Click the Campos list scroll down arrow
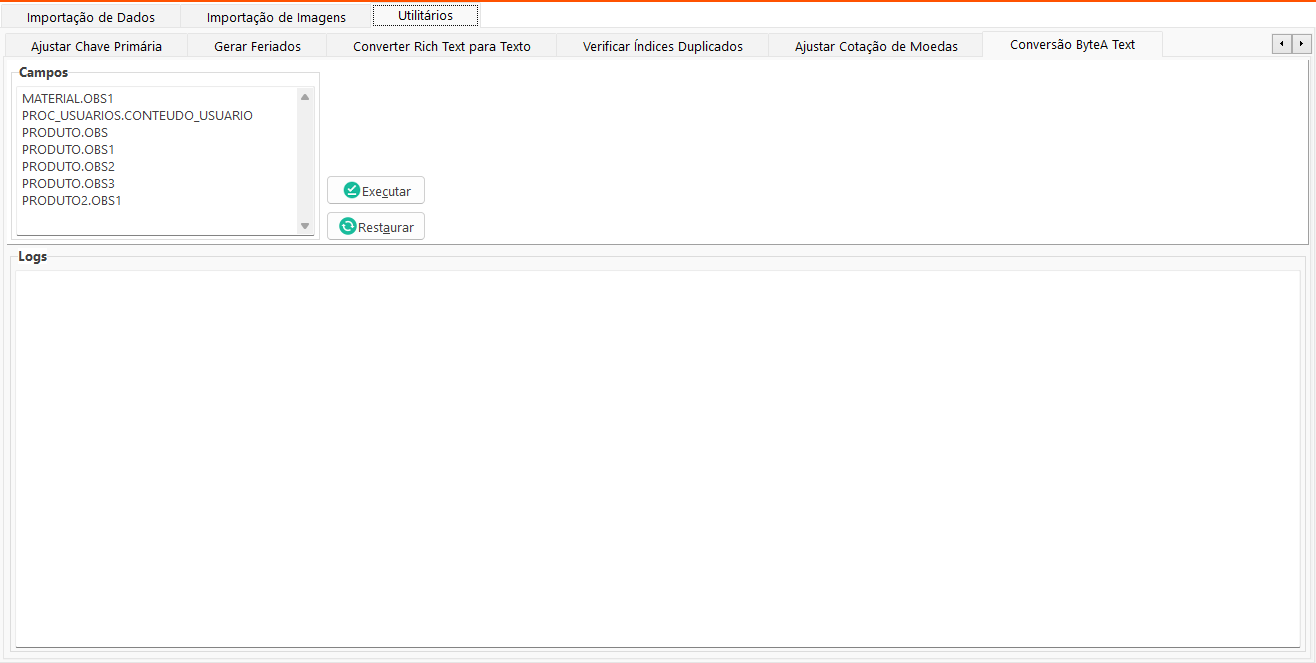1316x663 pixels. pos(305,226)
